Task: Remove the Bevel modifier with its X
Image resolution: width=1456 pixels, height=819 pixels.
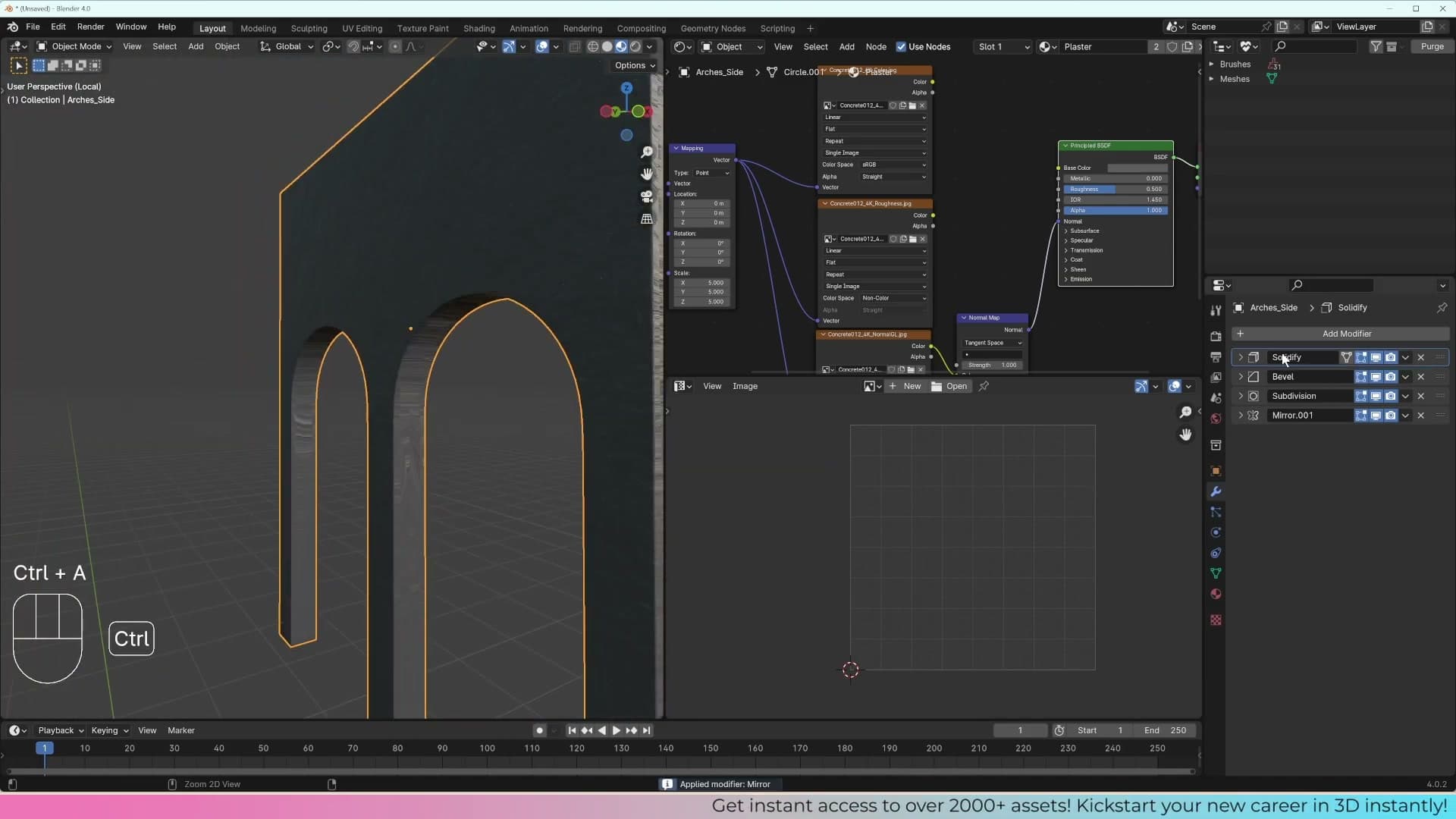Action: 1421,377
